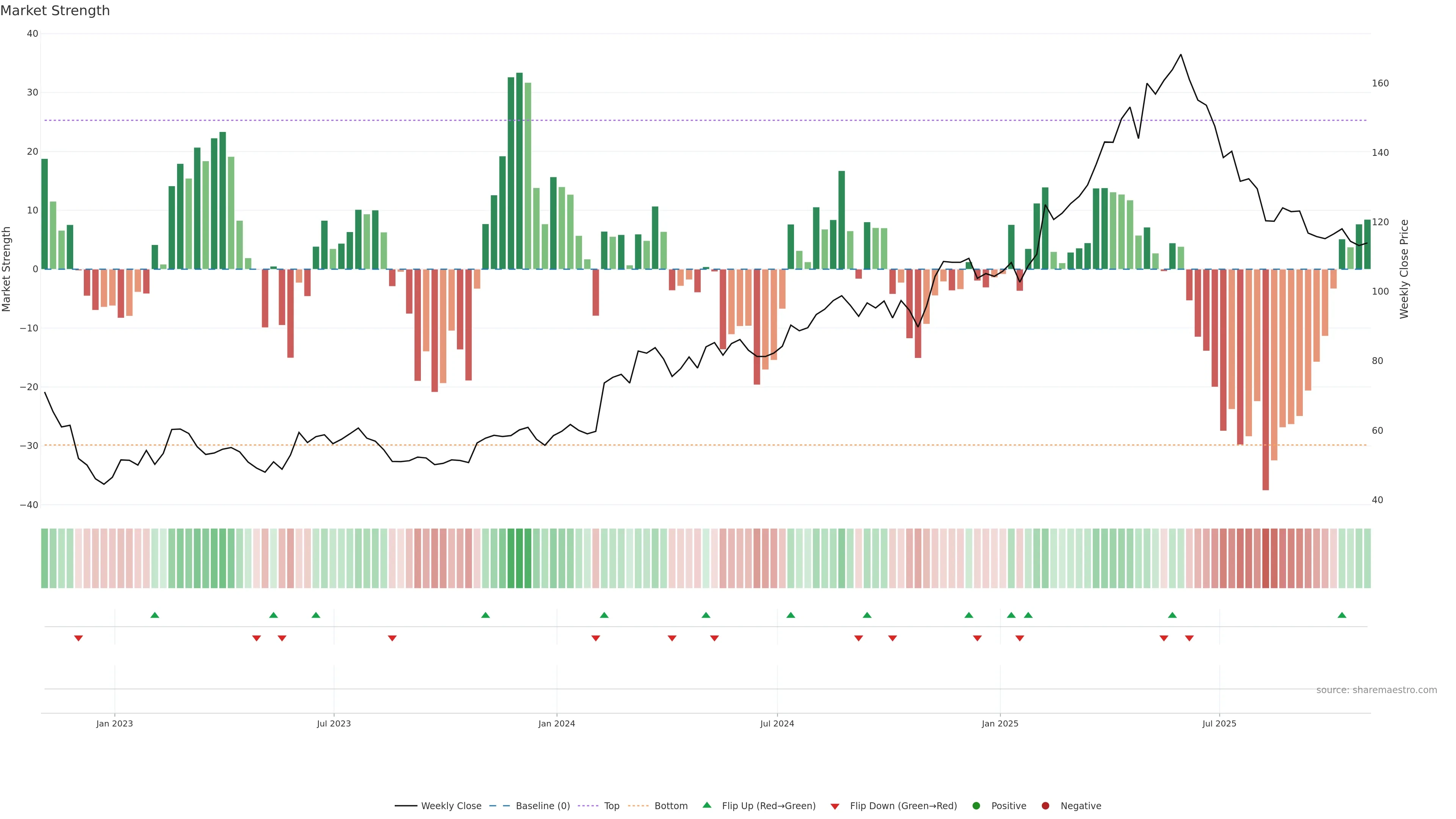The width and height of the screenshot is (1456, 819).
Task: Click the orange dotted Bottom line sample in legend
Action: 638,806
